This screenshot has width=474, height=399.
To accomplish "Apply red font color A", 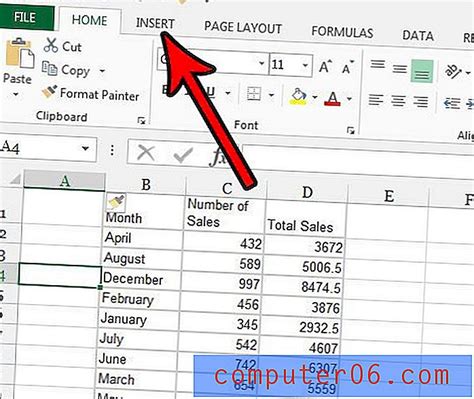I will (332, 99).
